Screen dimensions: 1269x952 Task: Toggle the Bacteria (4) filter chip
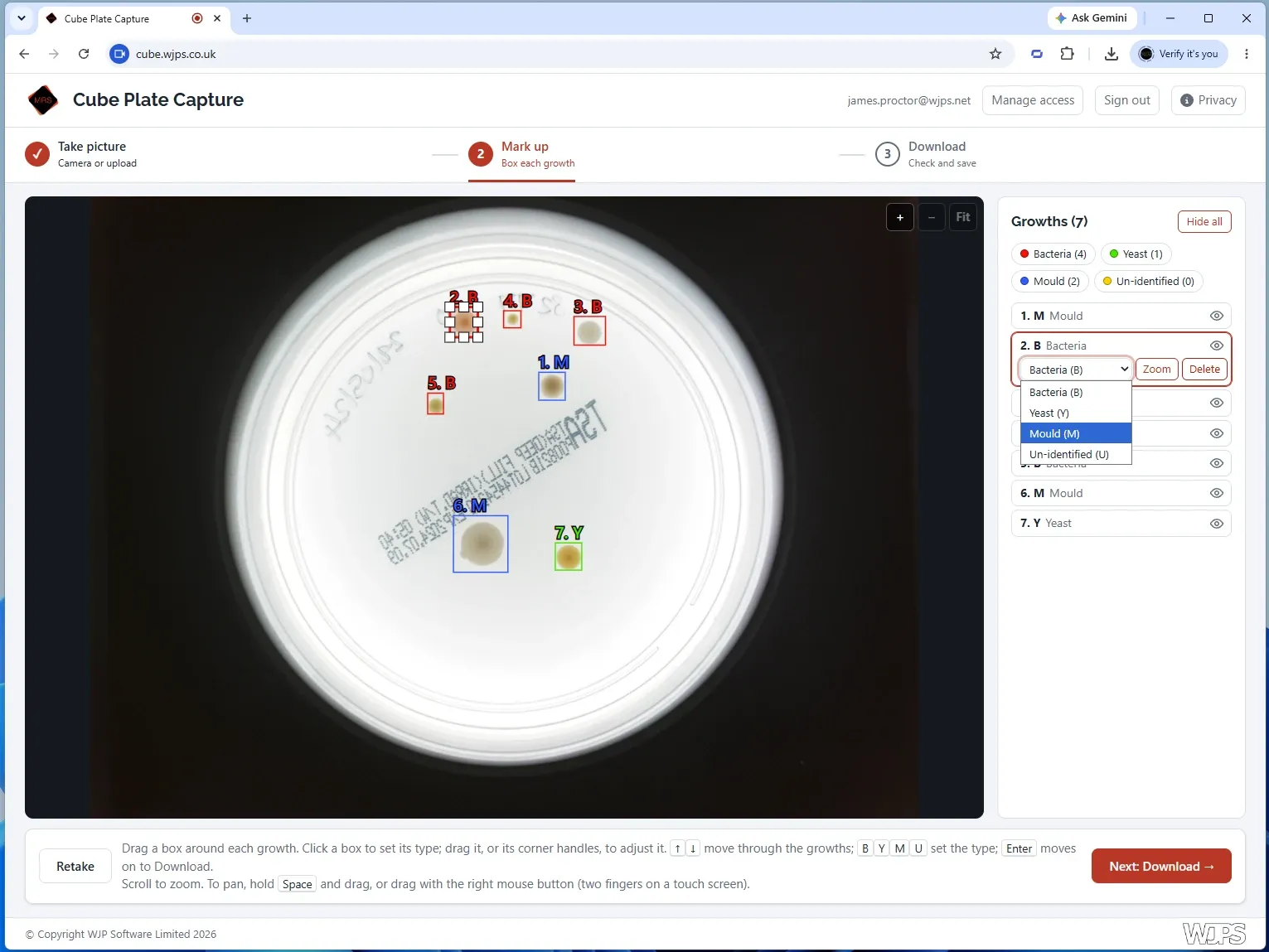1053,254
